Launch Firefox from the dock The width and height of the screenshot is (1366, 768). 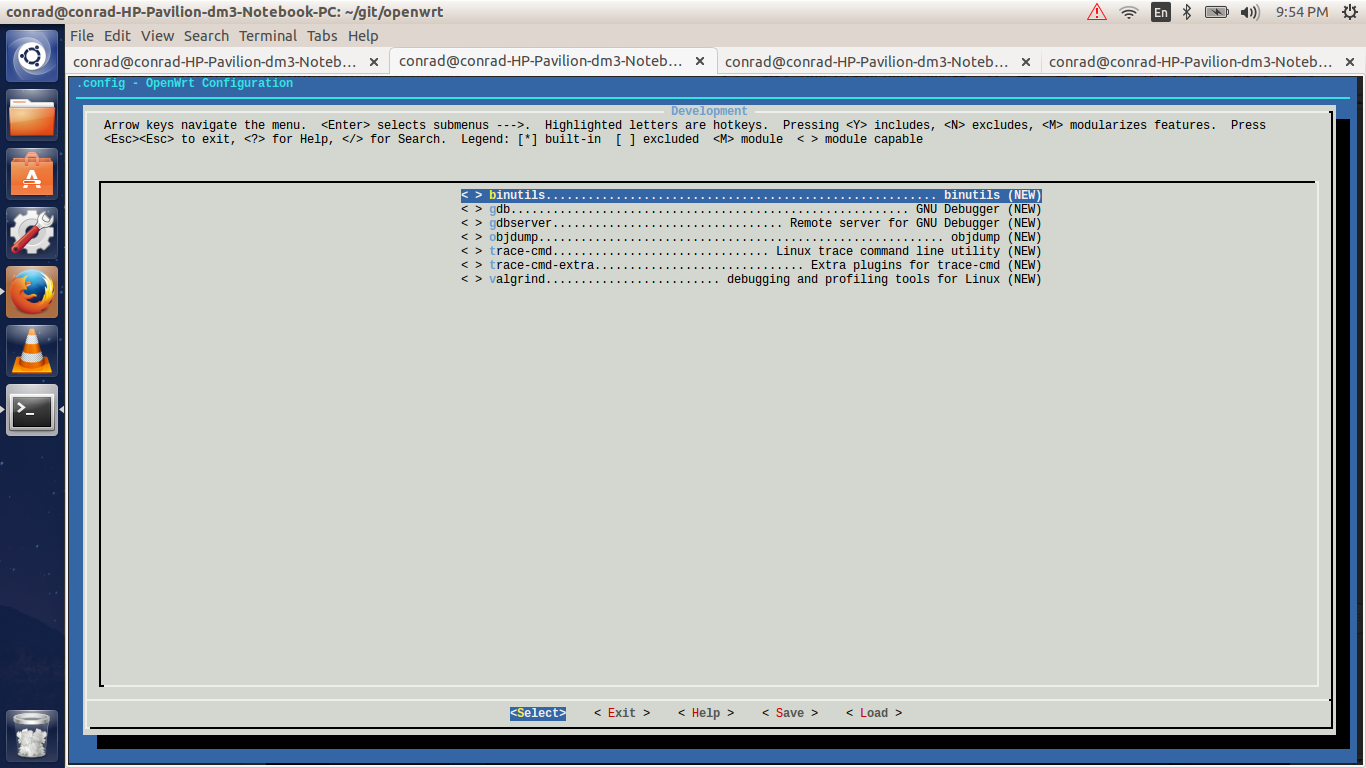(33, 292)
